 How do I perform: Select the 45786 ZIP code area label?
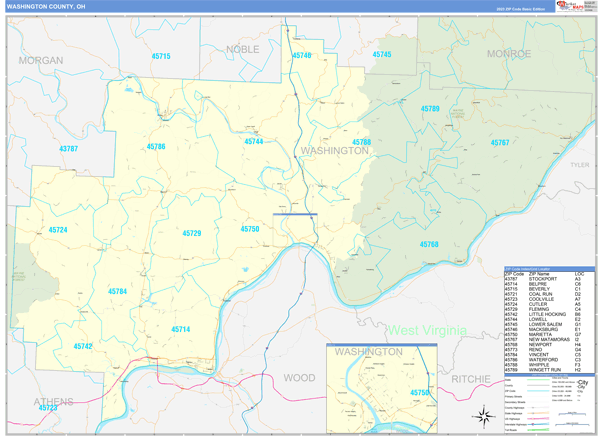[156, 147]
